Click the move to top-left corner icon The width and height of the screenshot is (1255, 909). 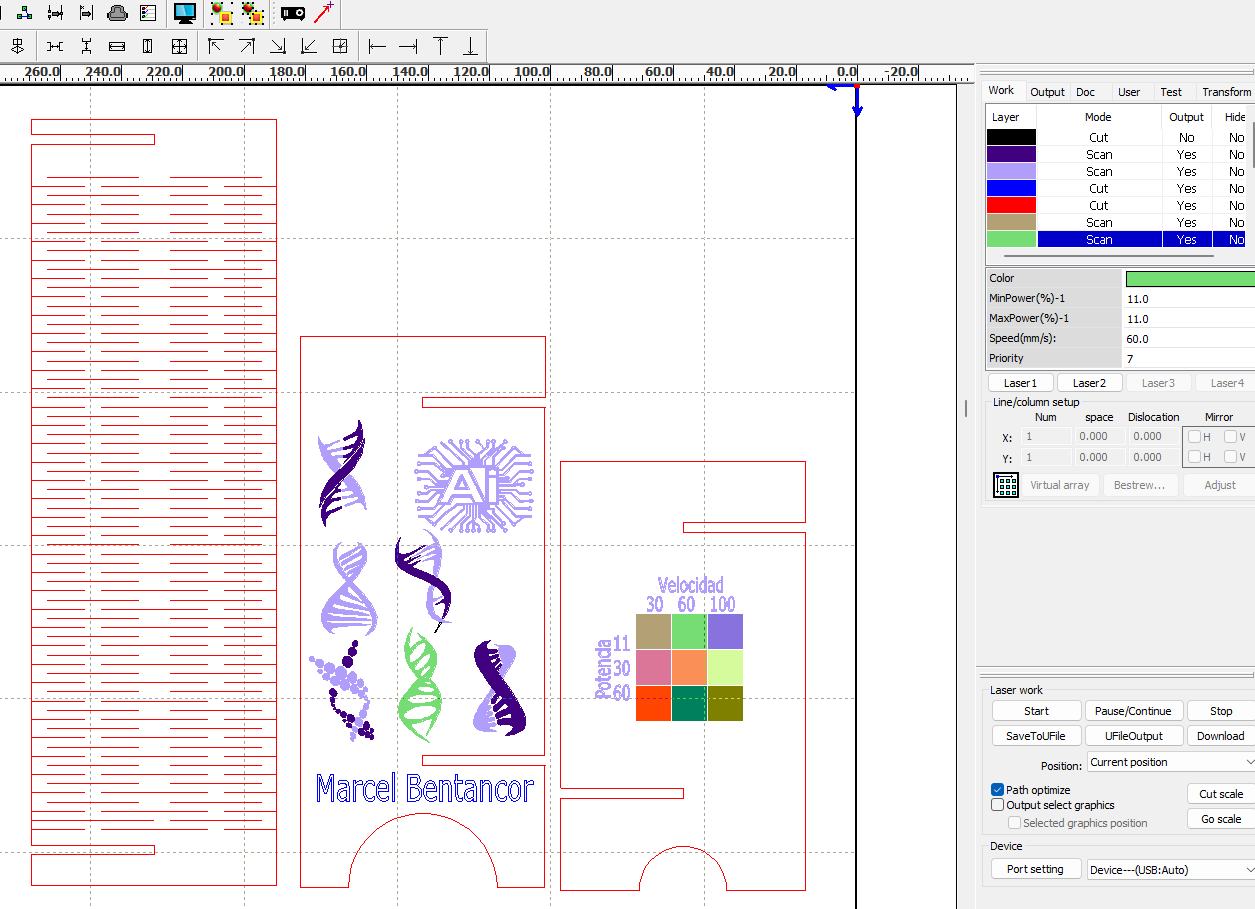point(215,46)
